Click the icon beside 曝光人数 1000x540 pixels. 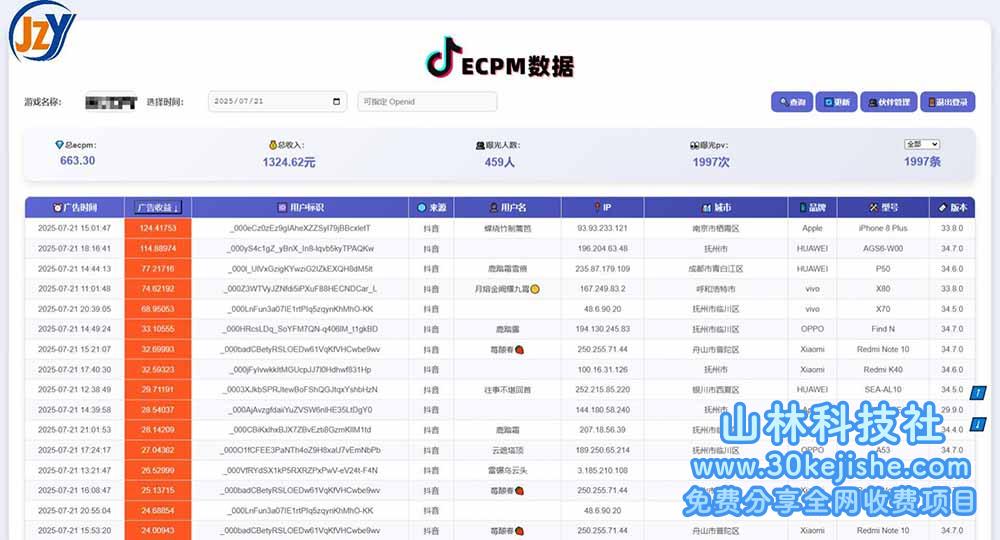[479, 145]
